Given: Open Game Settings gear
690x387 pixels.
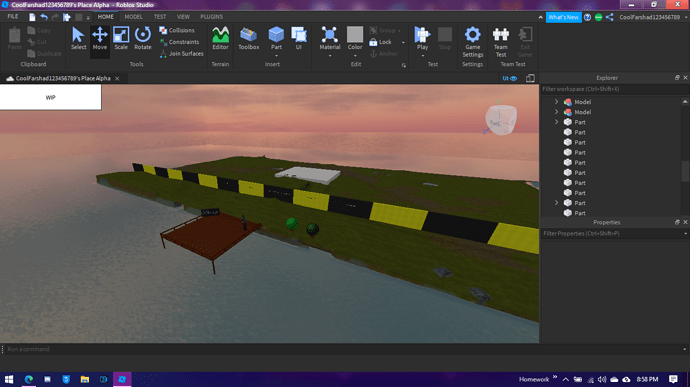Looking at the screenshot, I should 473,42.
